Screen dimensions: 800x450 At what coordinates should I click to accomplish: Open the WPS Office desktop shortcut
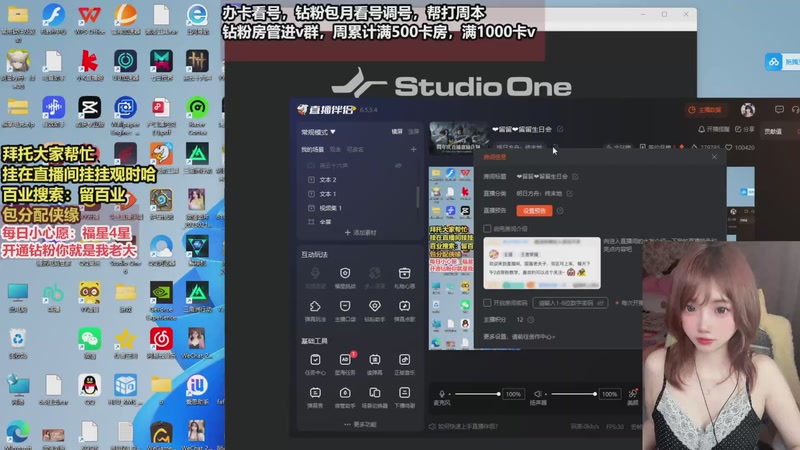point(89,19)
